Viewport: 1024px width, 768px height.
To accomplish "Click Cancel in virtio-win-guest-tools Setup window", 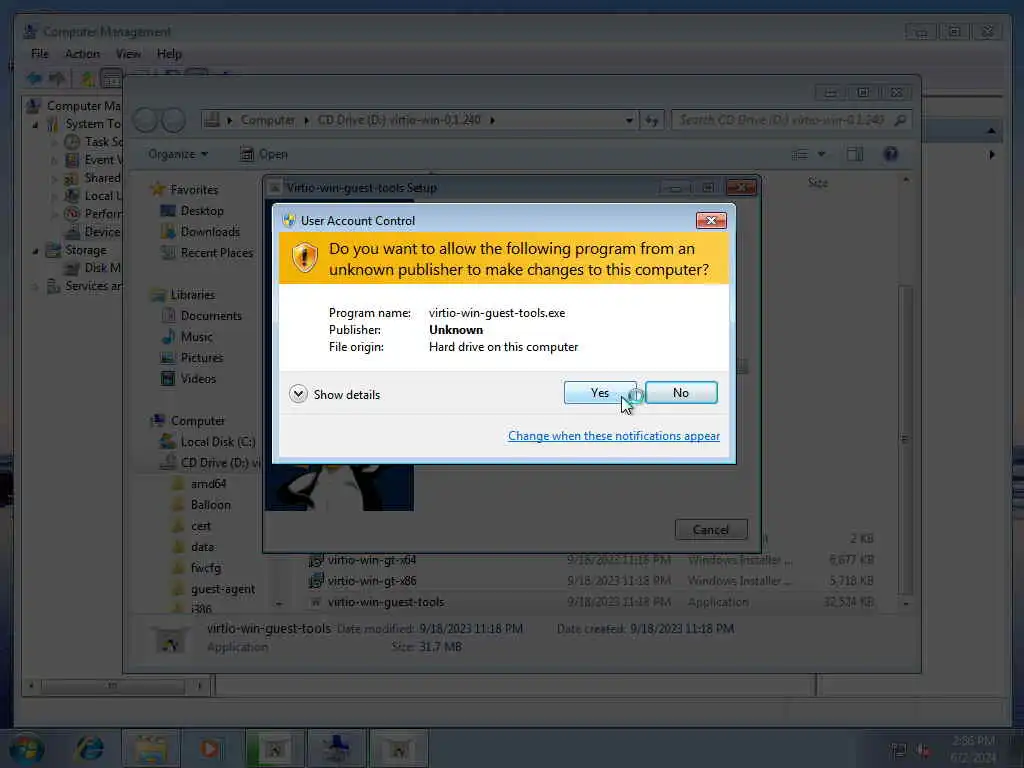I will (x=711, y=530).
